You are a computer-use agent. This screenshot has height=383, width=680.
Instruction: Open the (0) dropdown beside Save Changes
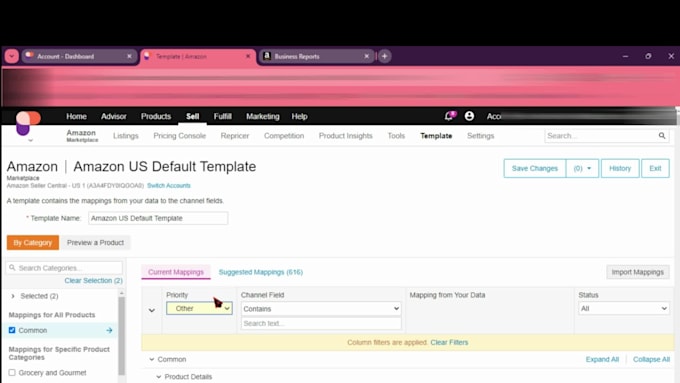[582, 168]
